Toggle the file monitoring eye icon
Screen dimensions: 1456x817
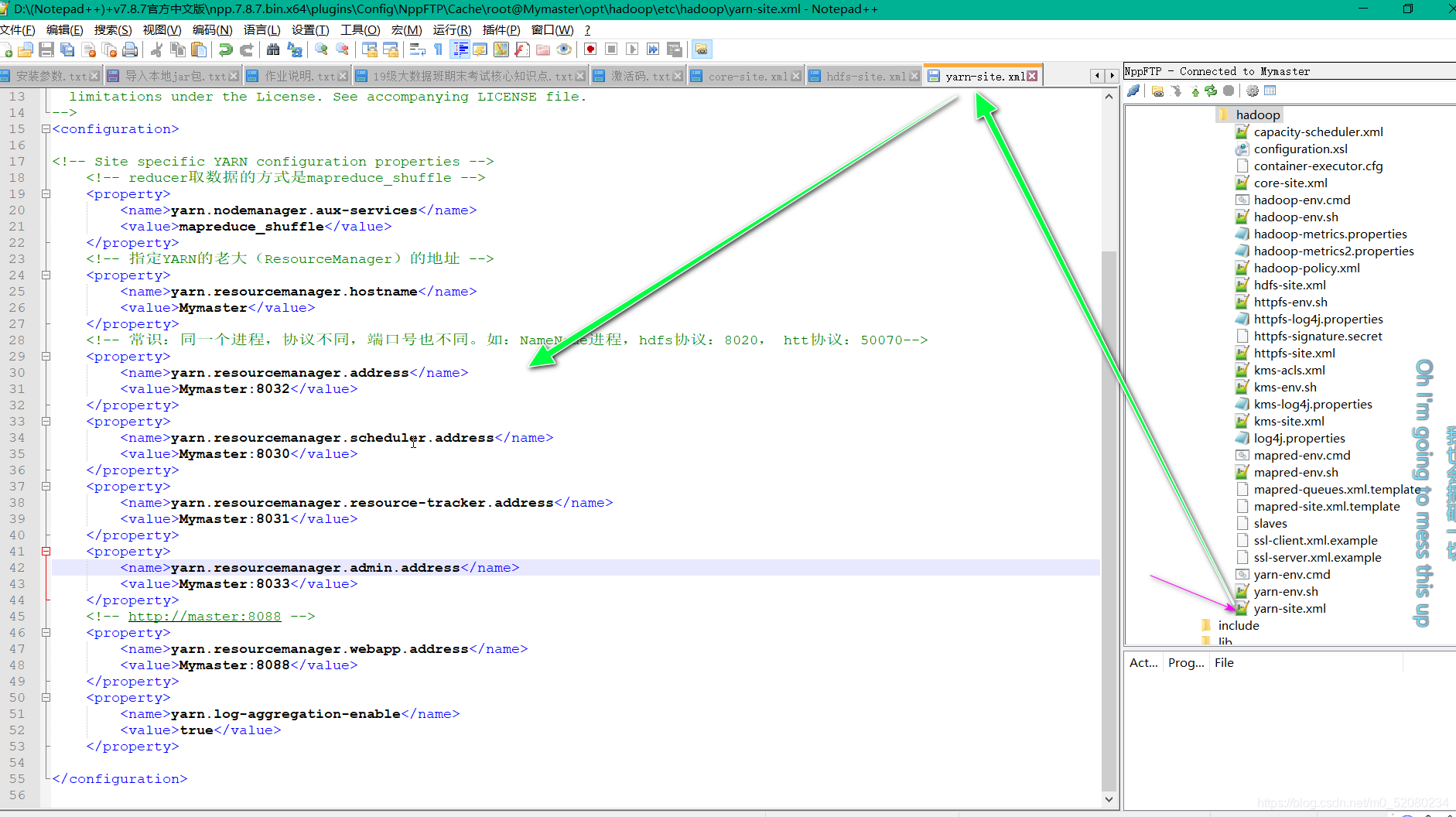tap(564, 50)
